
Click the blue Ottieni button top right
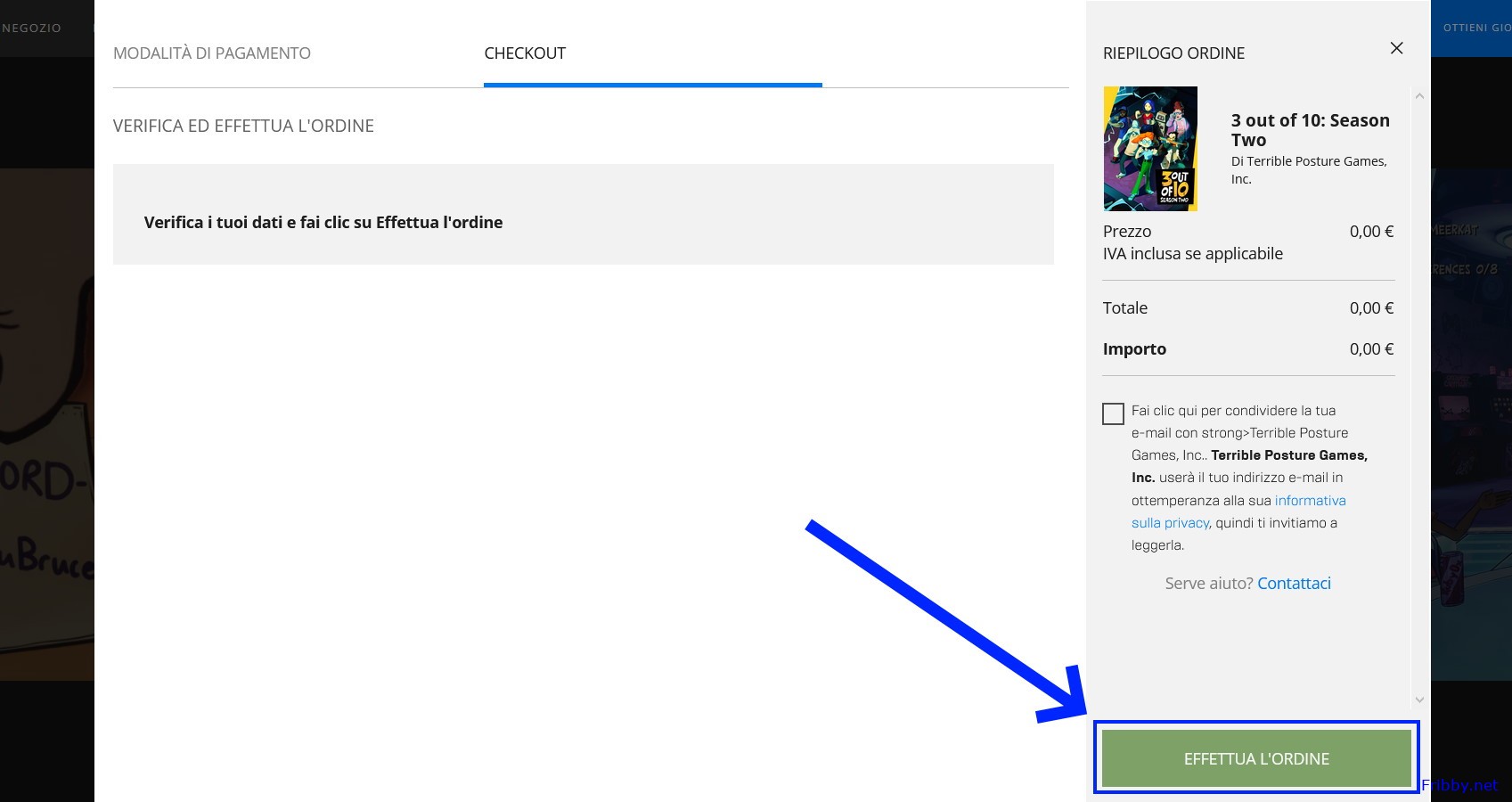point(1475,28)
